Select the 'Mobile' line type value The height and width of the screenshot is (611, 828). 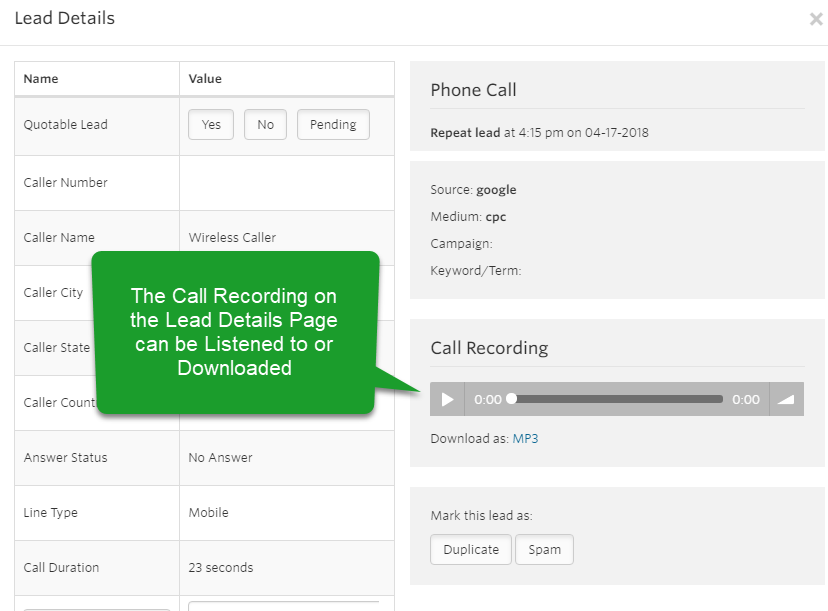pos(209,512)
